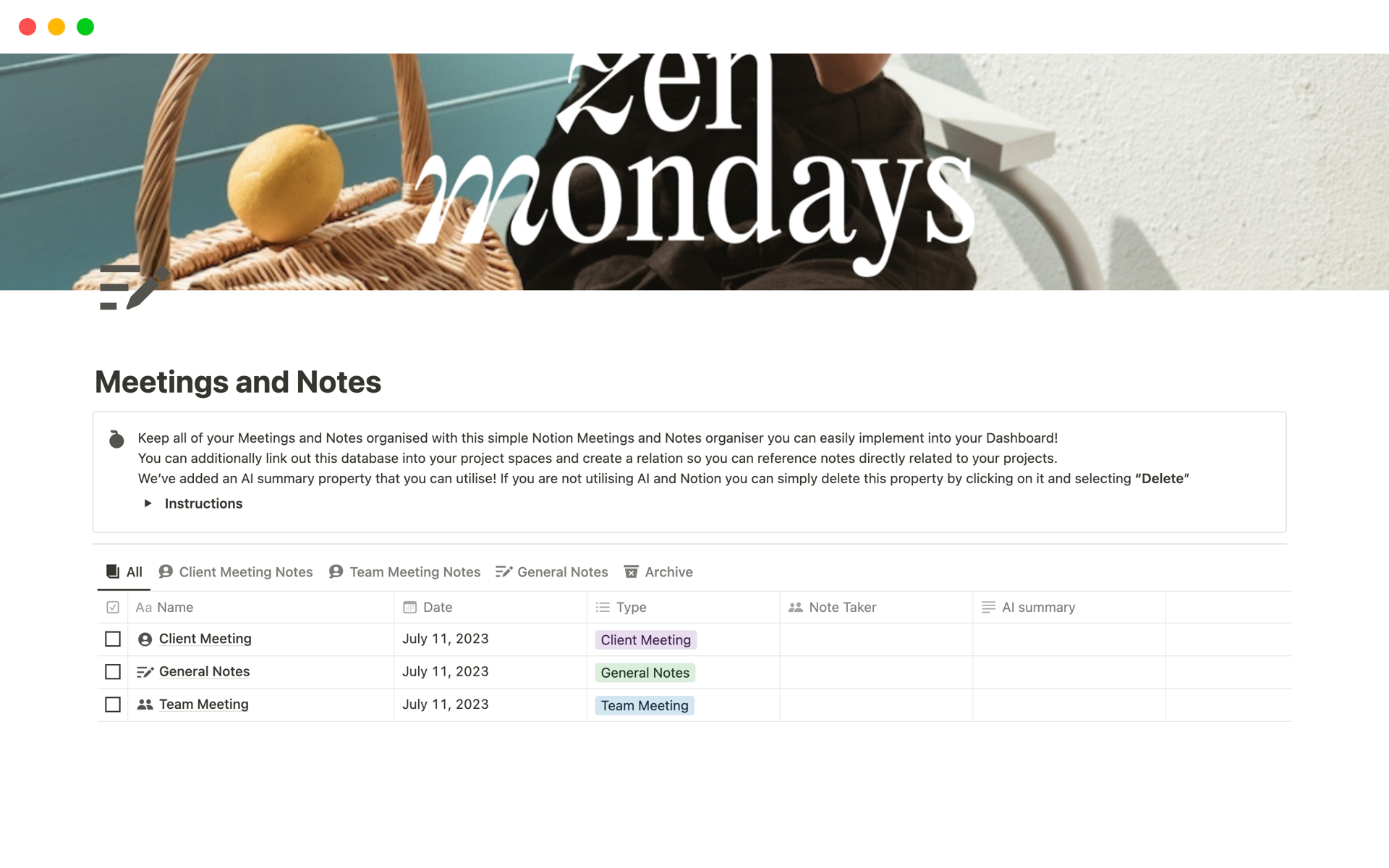
Task: Open the All views dropdown
Action: (124, 571)
